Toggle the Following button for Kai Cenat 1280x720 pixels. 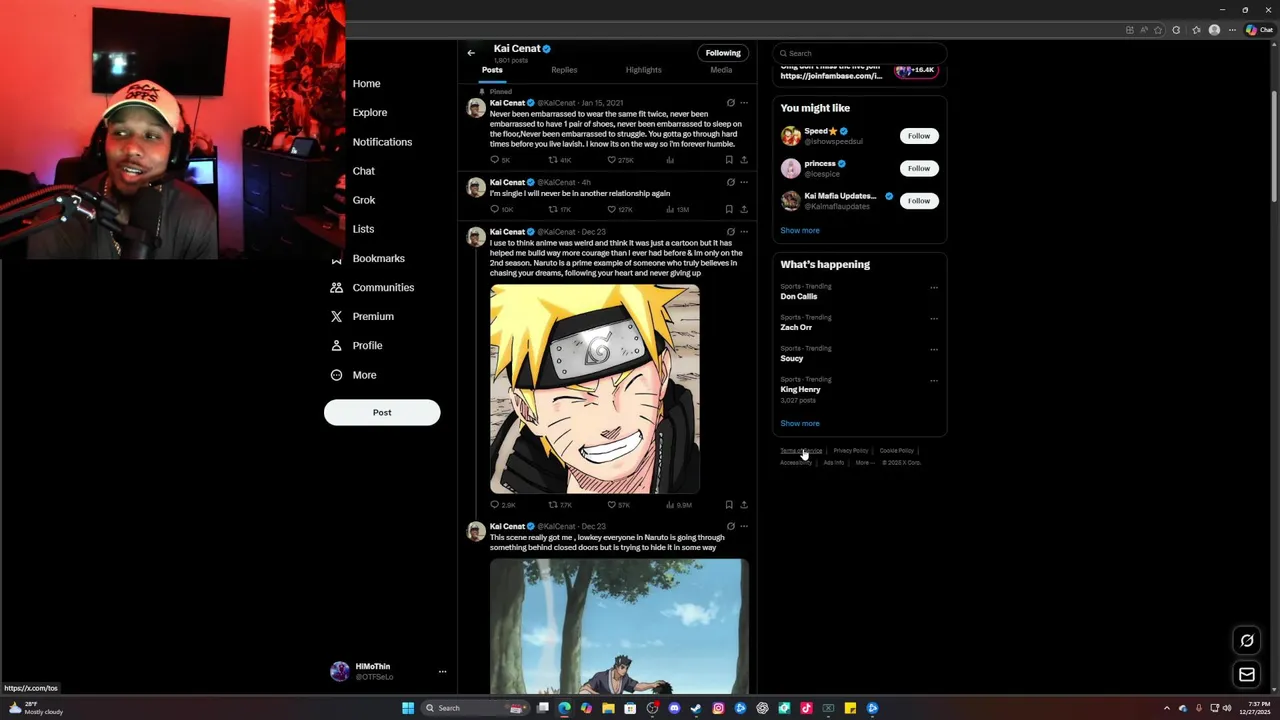pyautogui.click(x=723, y=53)
